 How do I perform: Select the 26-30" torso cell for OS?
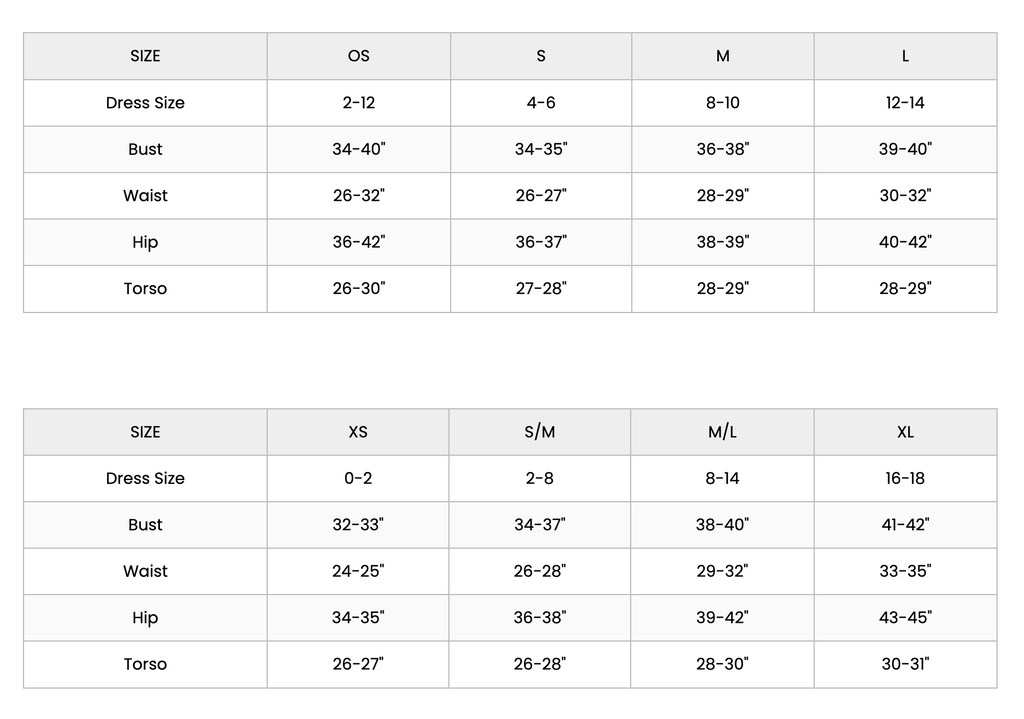click(x=358, y=289)
